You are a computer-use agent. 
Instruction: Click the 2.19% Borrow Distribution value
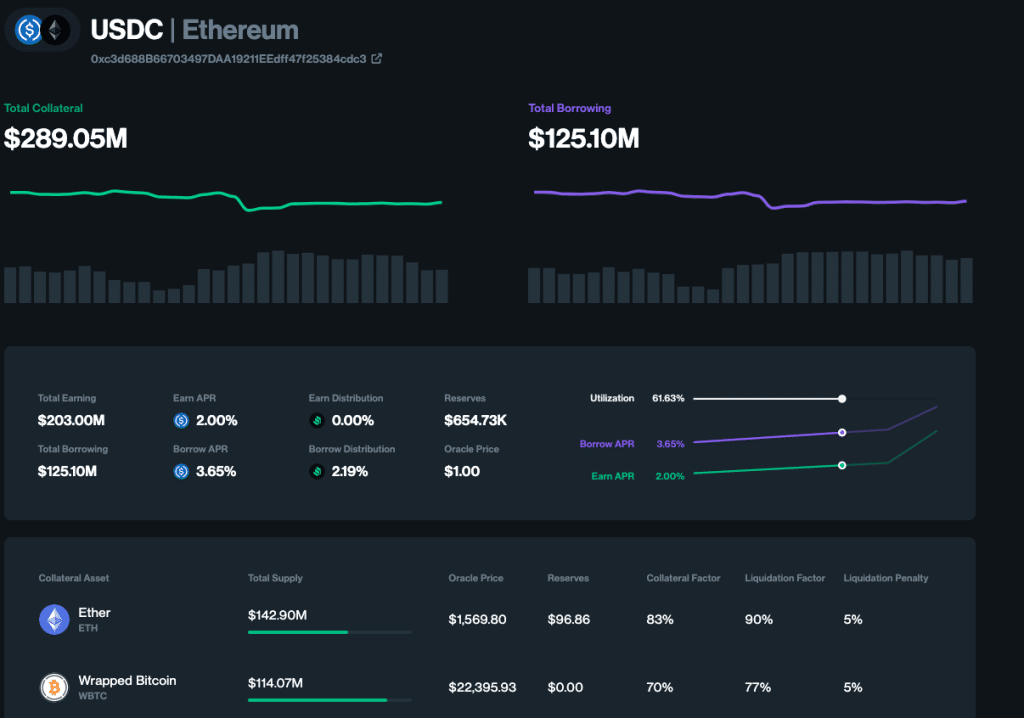click(x=350, y=472)
